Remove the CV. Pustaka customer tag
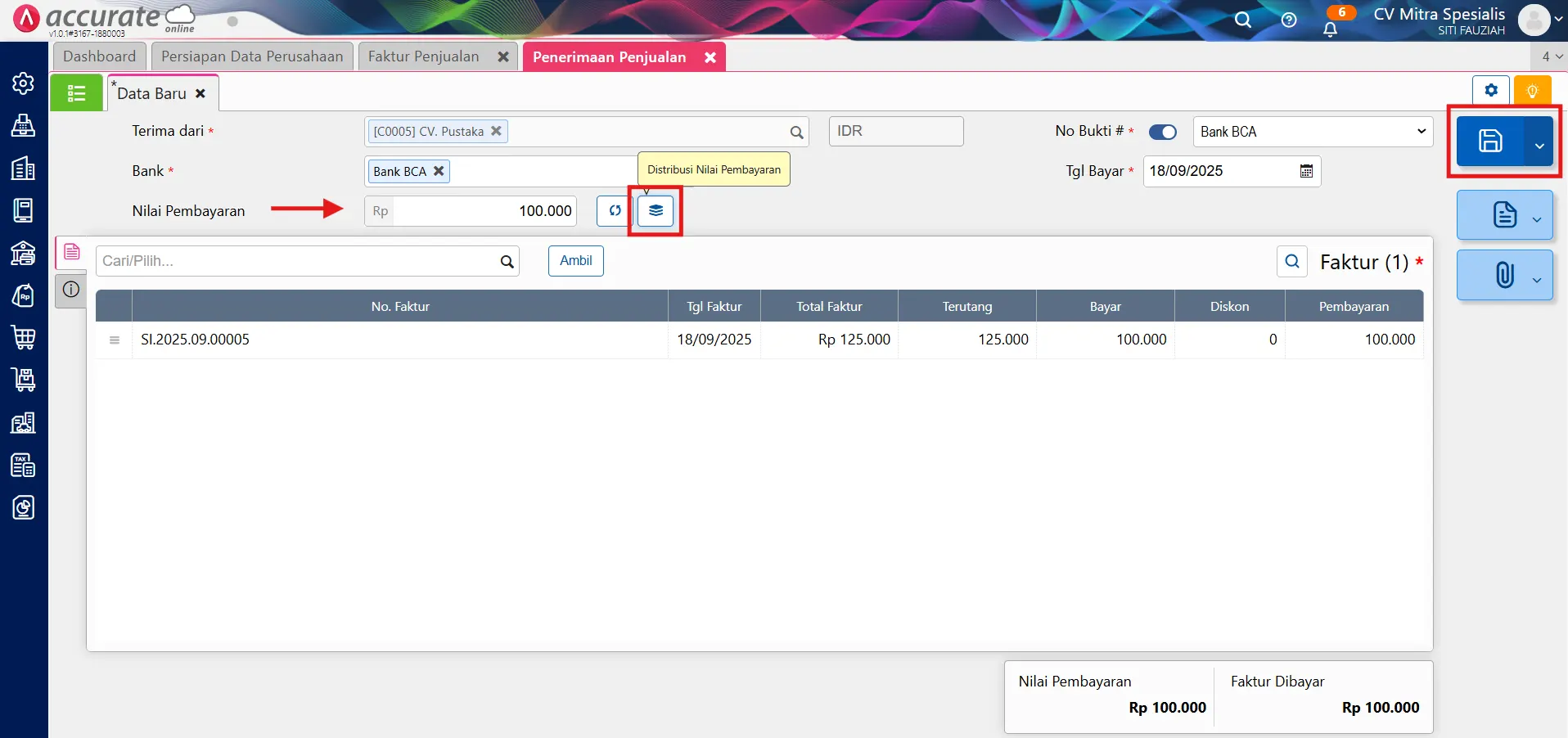1568x738 pixels. pos(496,131)
